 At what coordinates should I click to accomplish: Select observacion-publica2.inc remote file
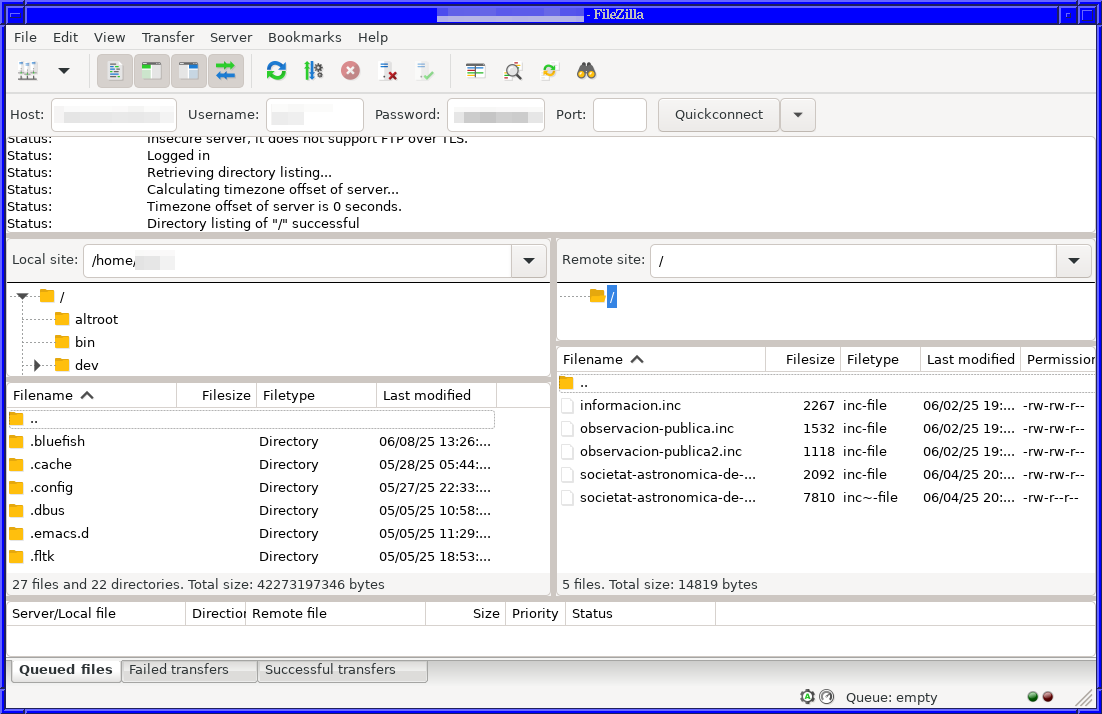826,452
